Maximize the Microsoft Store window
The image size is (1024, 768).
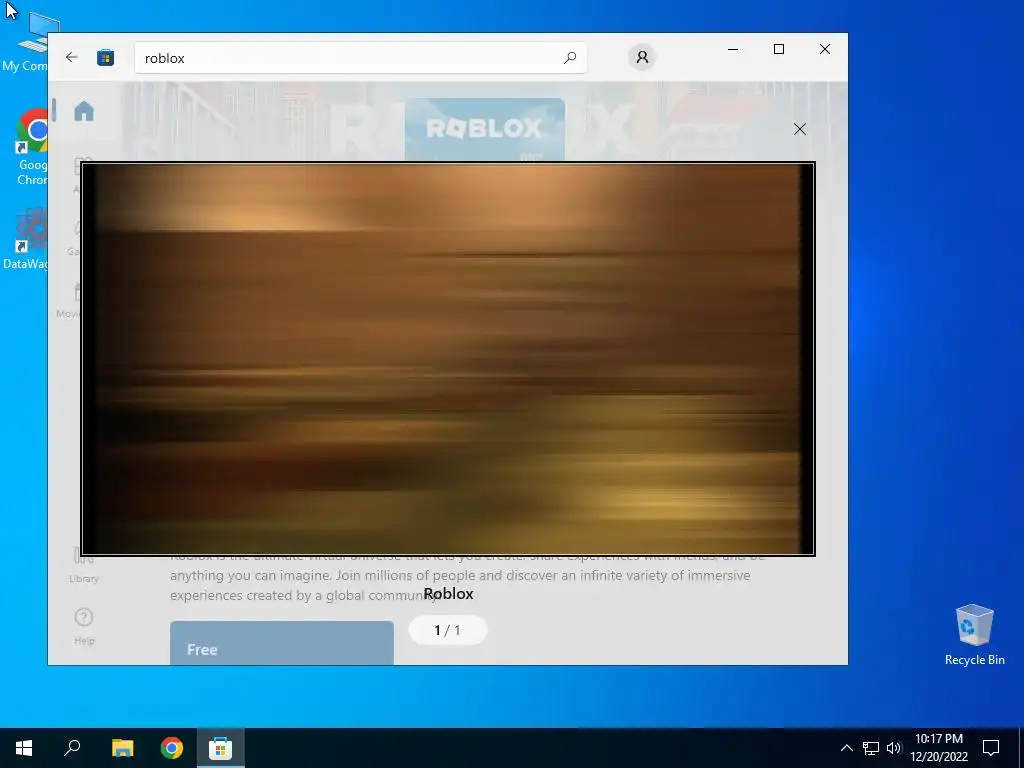[778, 49]
